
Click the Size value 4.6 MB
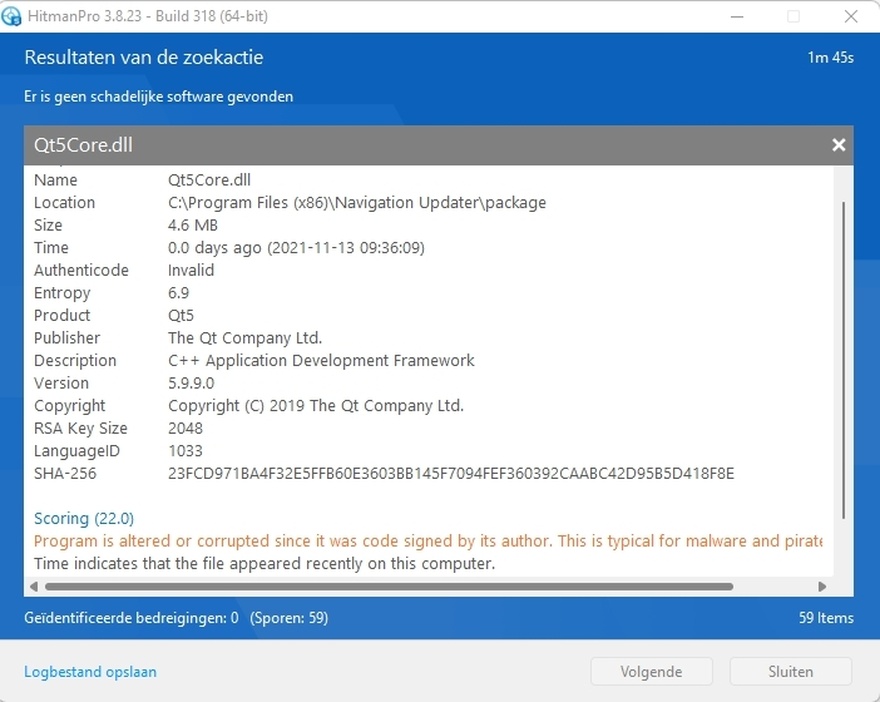coord(192,226)
